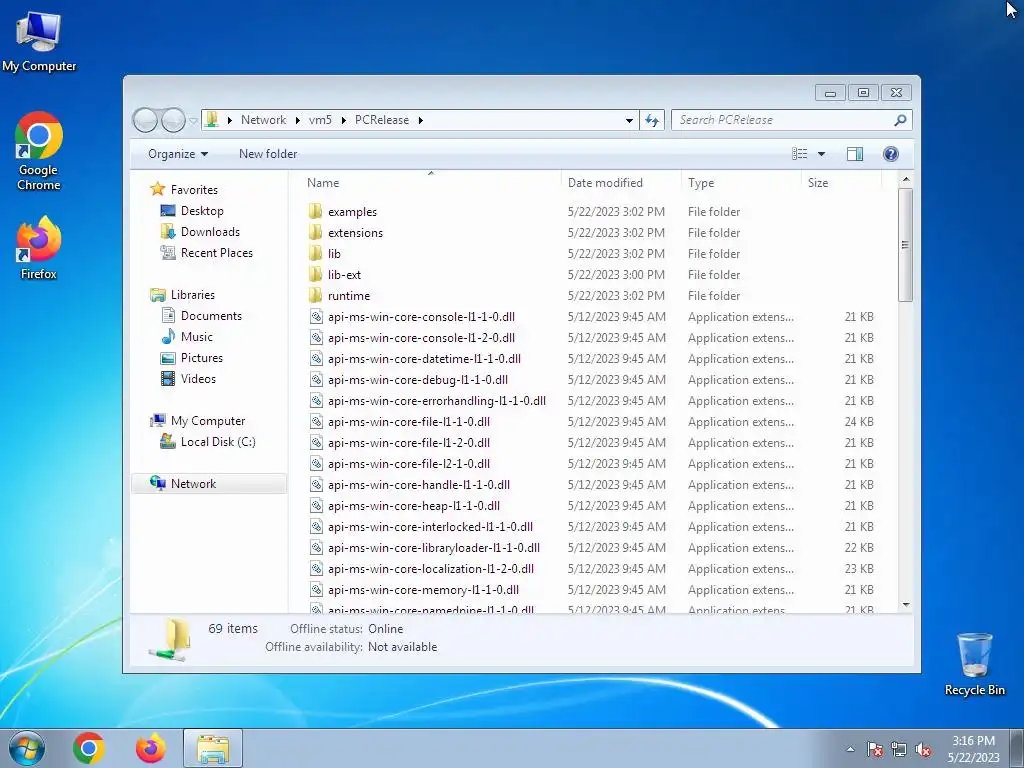This screenshot has width=1024, height=768.
Task: Select the lib-ext folder
Action: click(344, 275)
